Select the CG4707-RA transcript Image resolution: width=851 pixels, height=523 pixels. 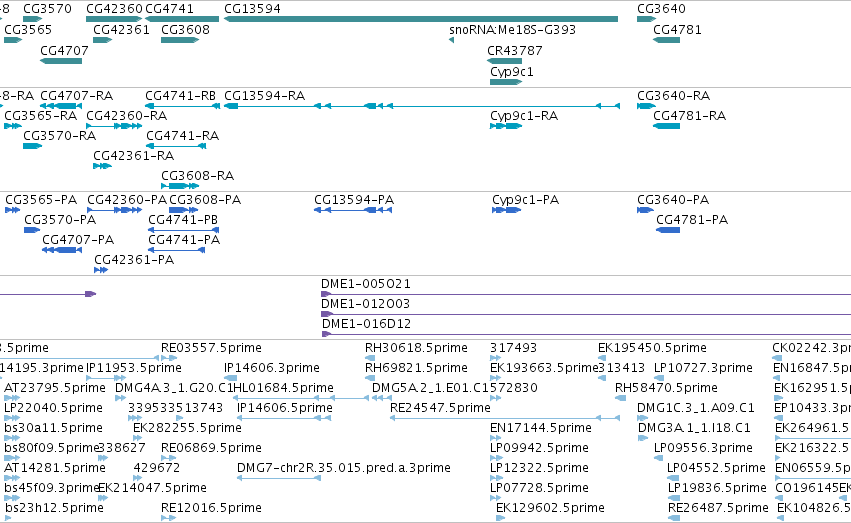coord(61,106)
